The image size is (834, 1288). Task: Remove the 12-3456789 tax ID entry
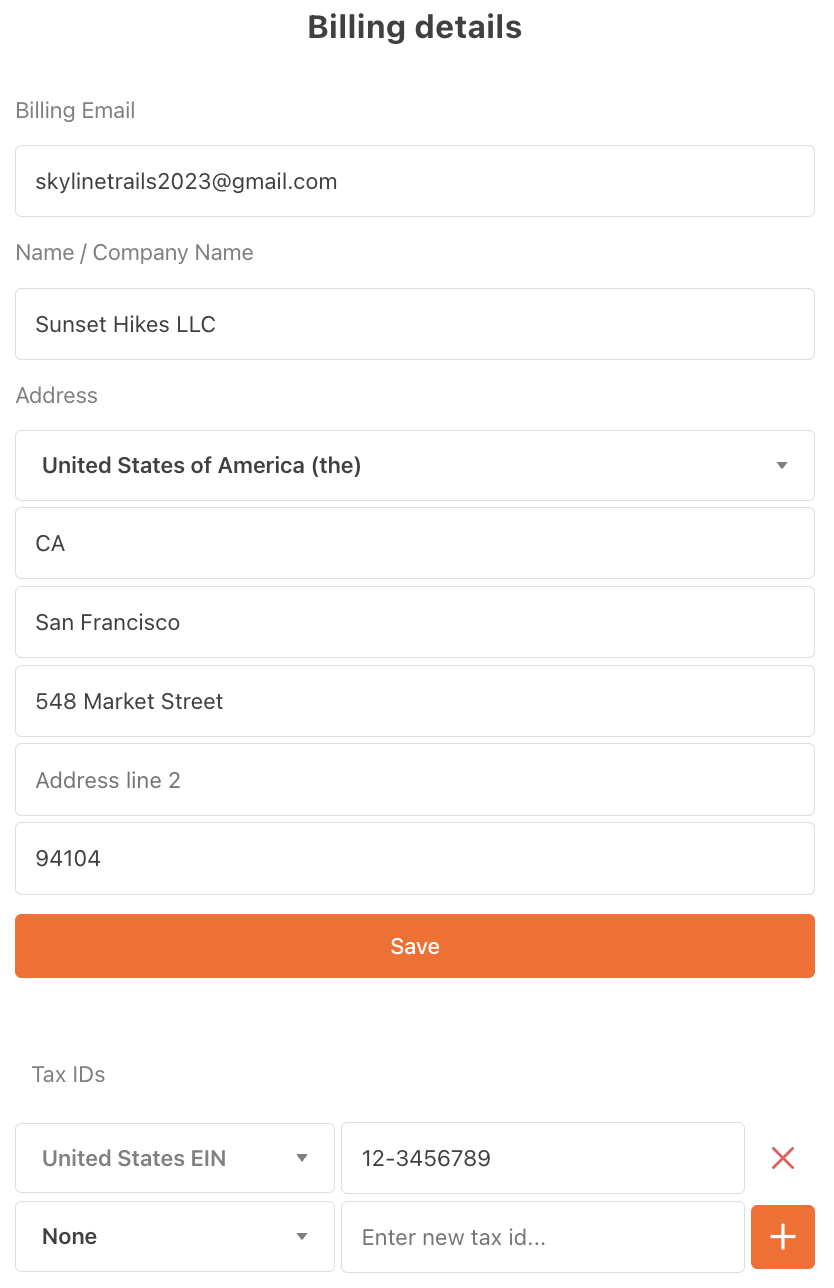[x=783, y=1157]
